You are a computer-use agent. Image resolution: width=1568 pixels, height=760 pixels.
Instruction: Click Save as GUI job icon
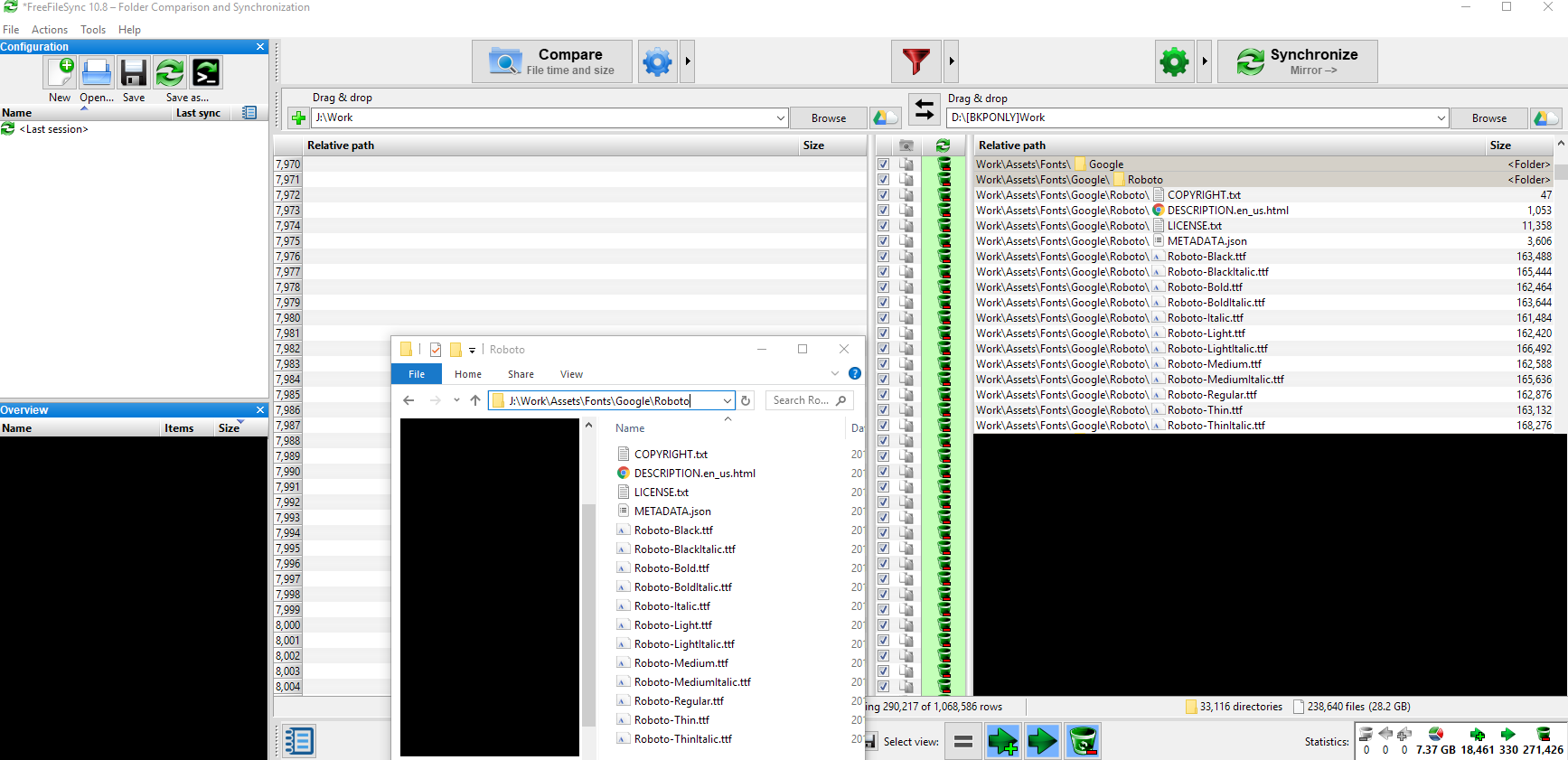tap(170, 72)
